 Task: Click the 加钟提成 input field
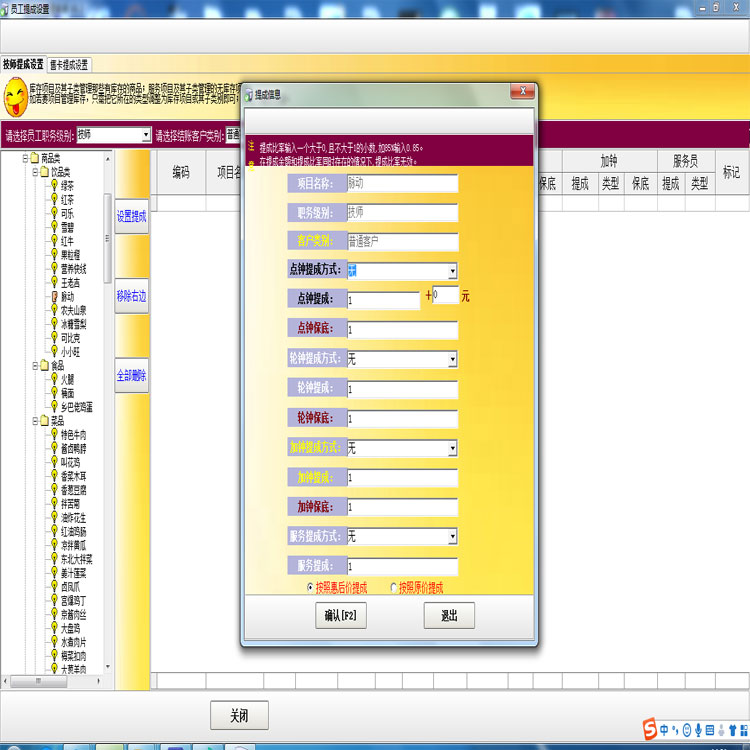(402, 477)
